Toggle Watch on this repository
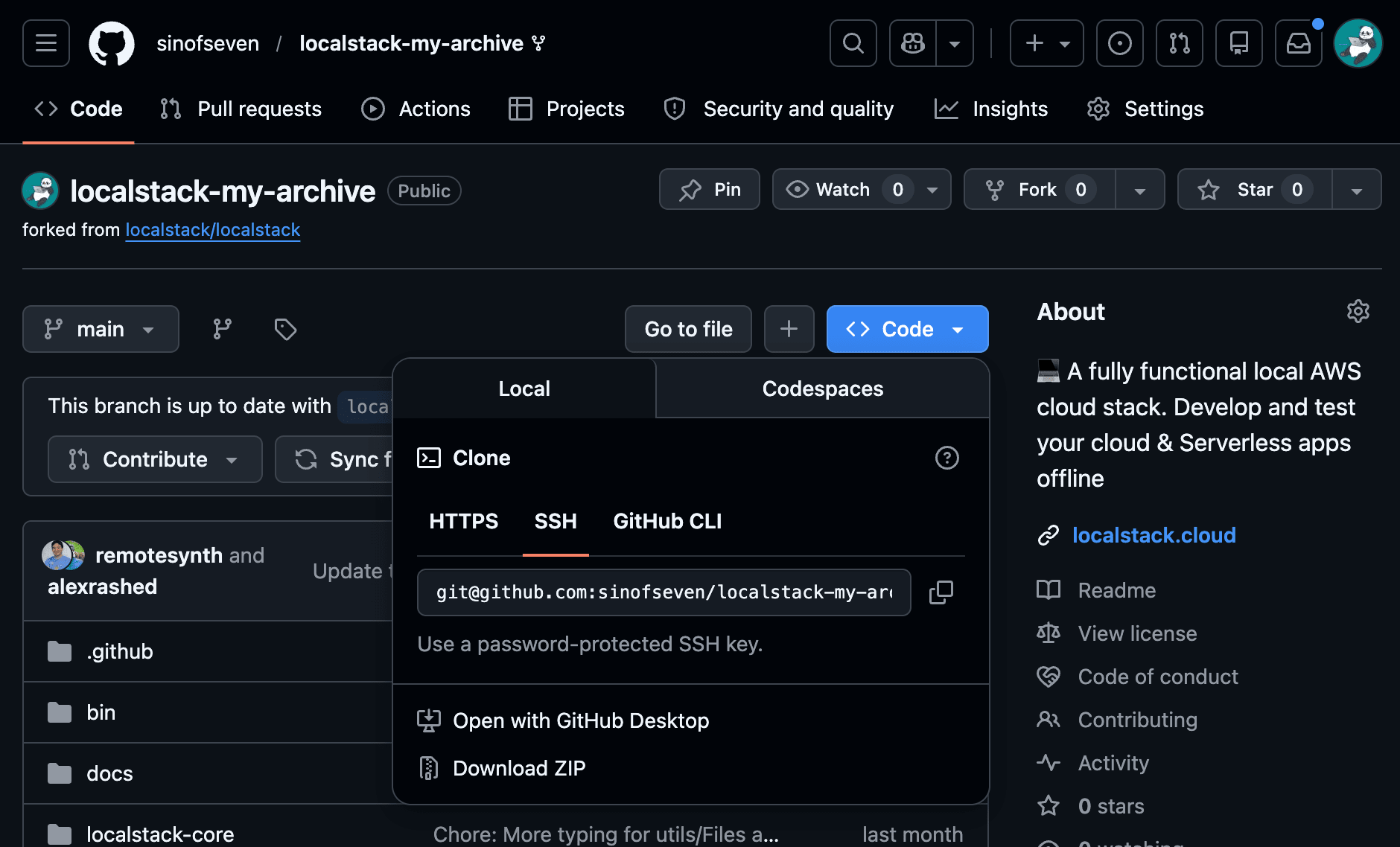This screenshot has width=1400, height=847. (x=841, y=190)
